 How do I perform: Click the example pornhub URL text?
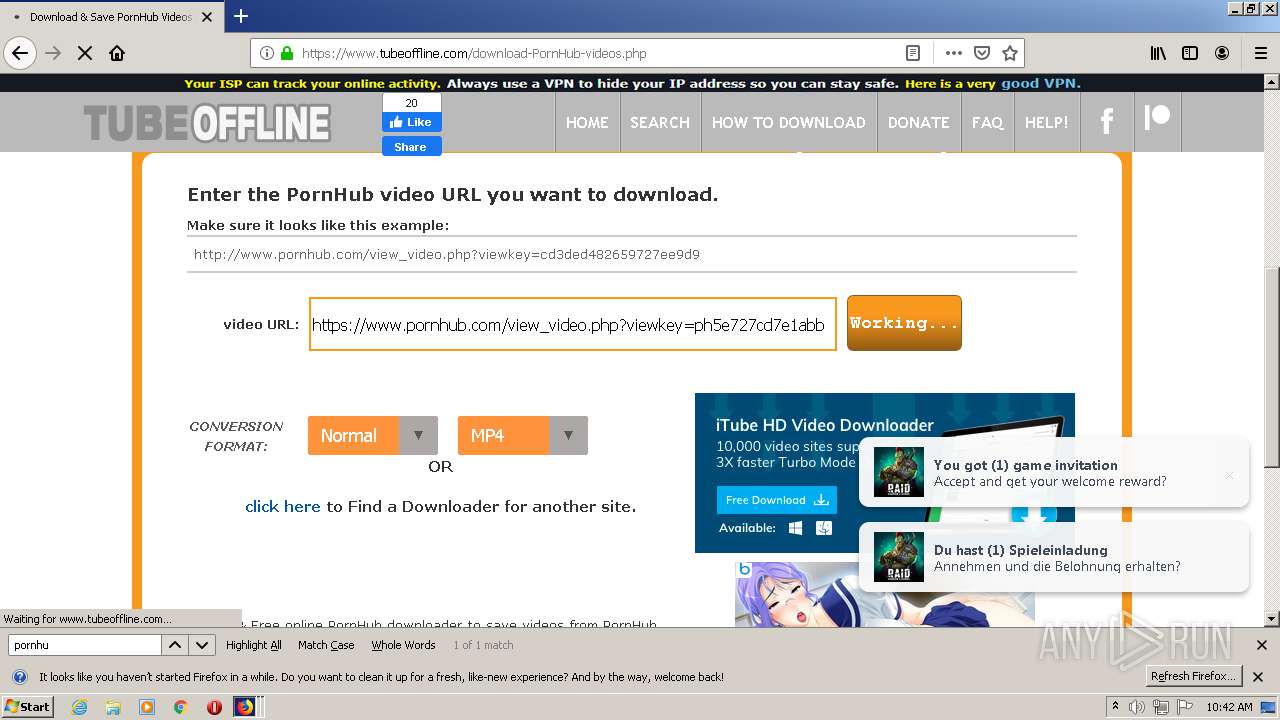point(447,255)
